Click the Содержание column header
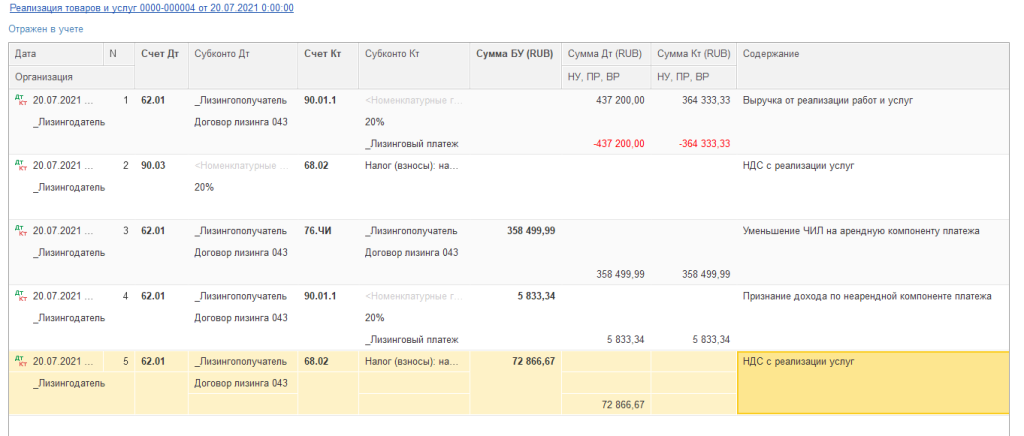 click(770, 53)
